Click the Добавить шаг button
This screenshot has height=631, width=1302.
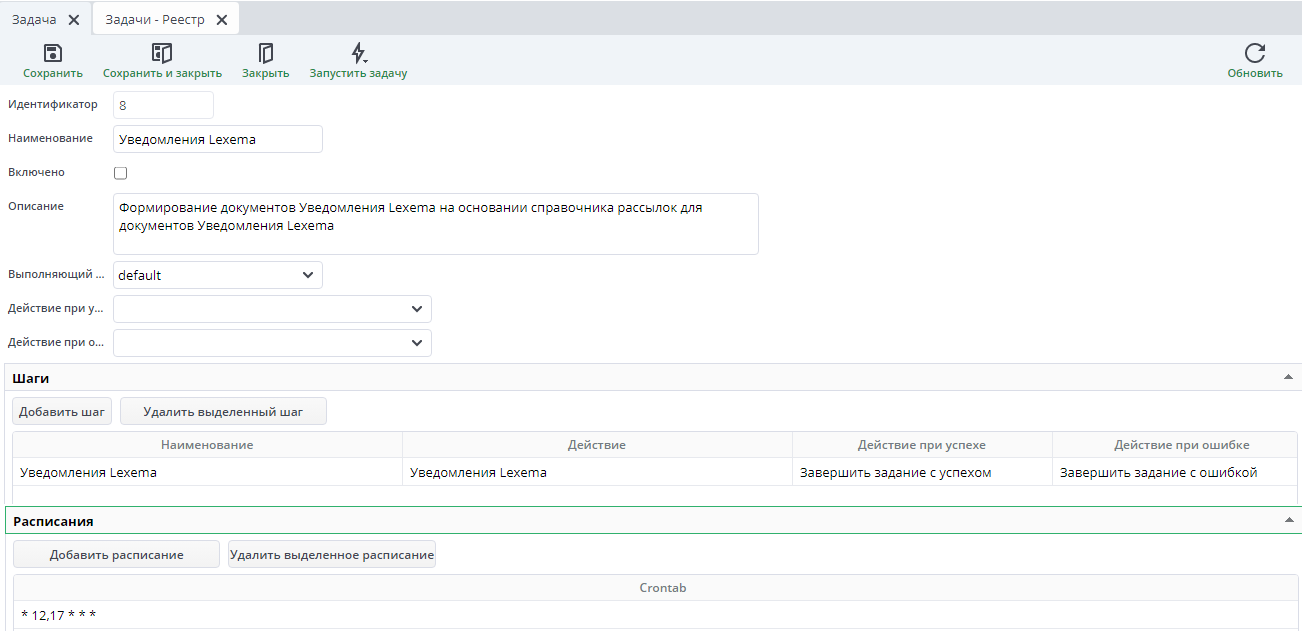click(x=62, y=411)
